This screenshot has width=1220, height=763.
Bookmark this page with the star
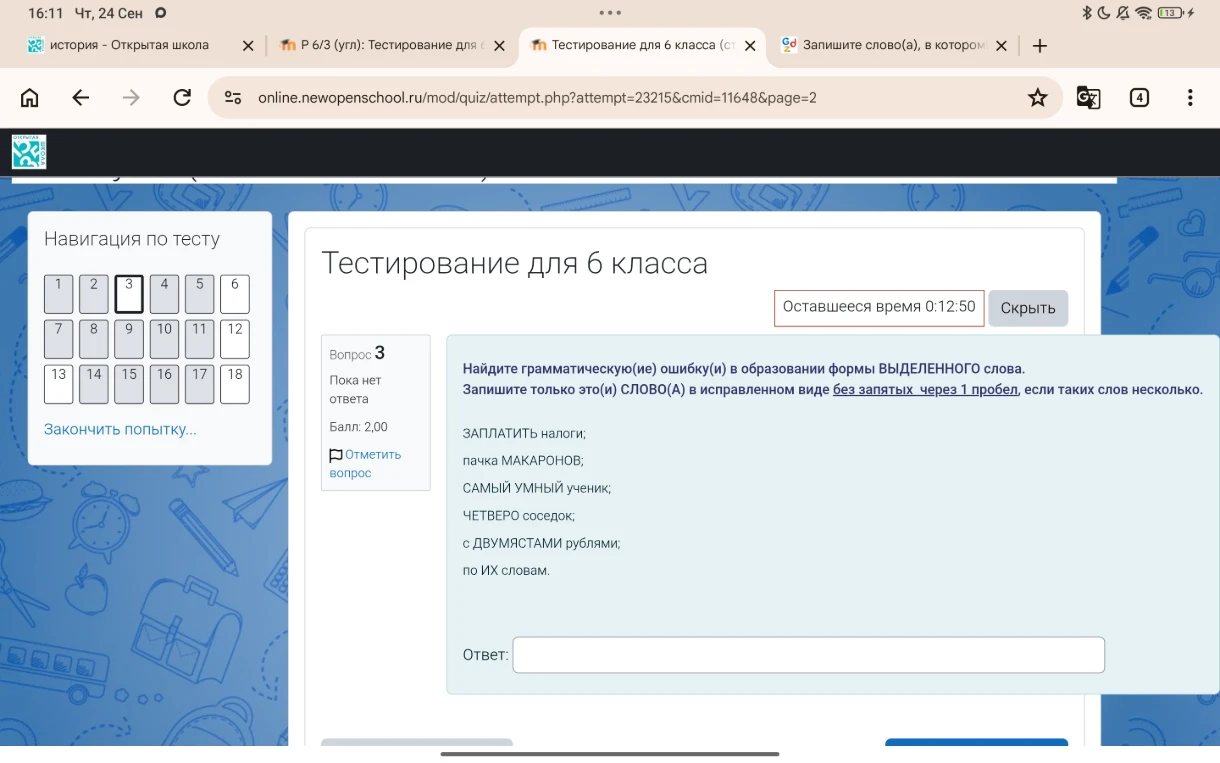click(x=1038, y=97)
